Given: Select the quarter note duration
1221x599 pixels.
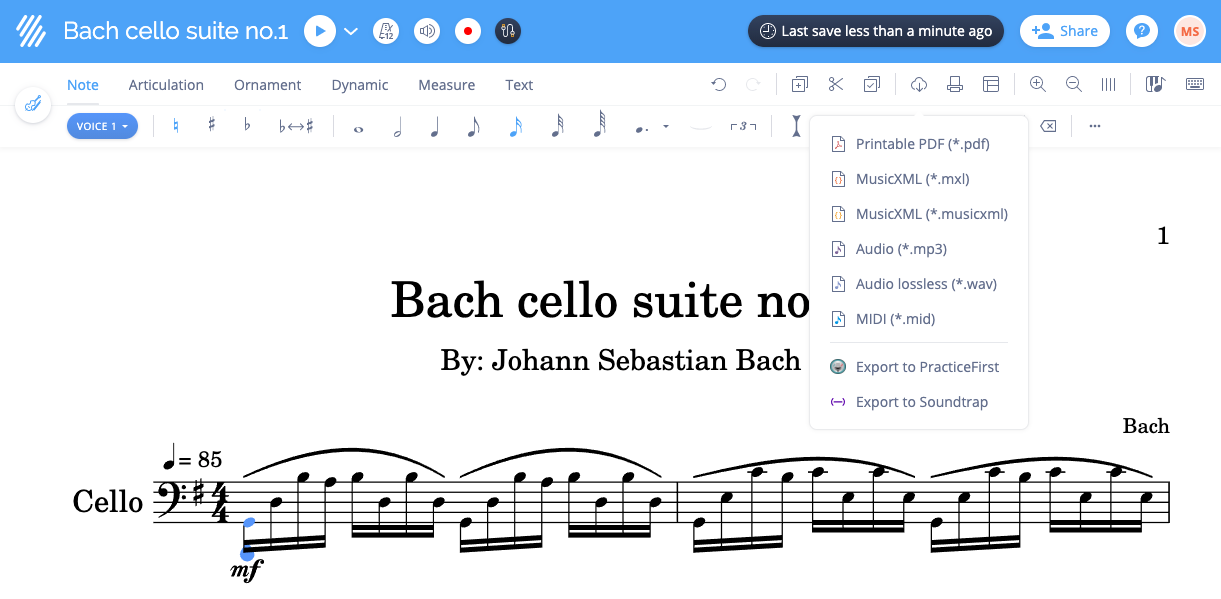Looking at the screenshot, I should coord(435,127).
